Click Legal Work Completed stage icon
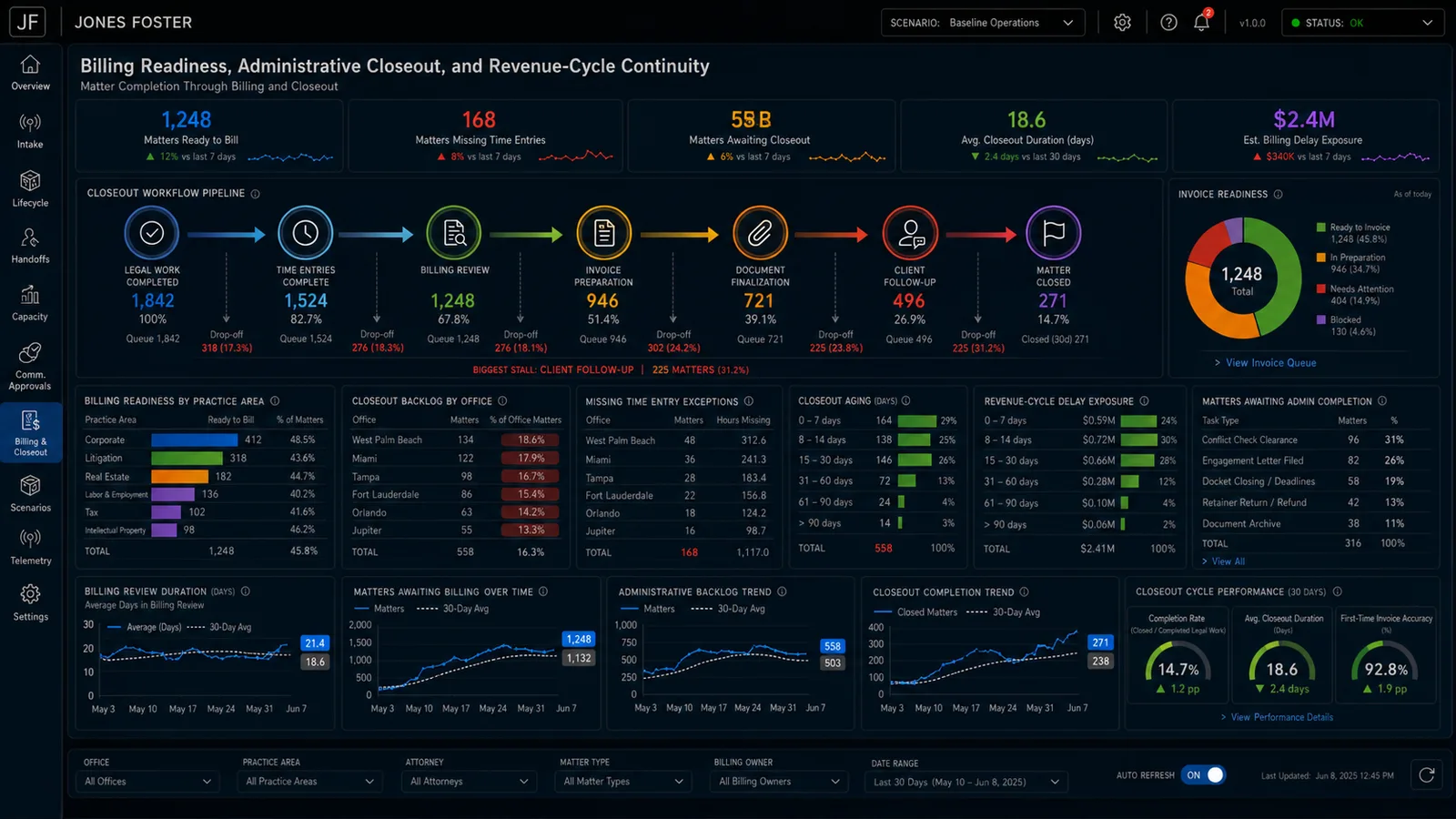Viewport: 1456px width, 819px height. [152, 233]
